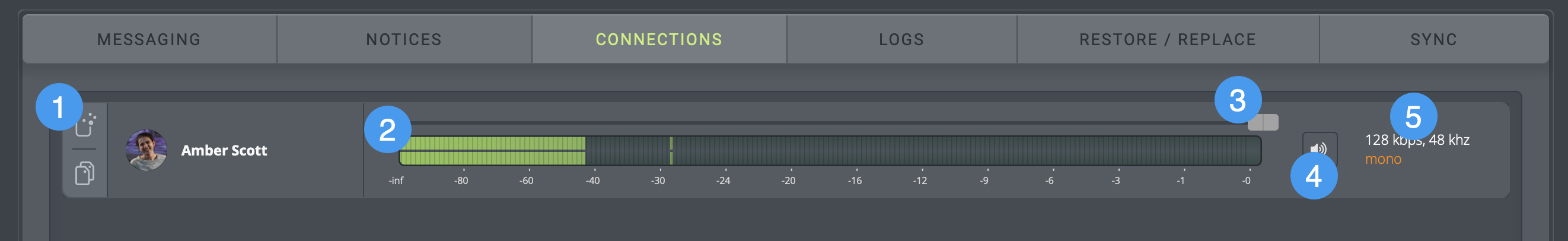Viewport: 1568px width, 241px height.
Task: Open the Logs tab
Action: (901, 40)
